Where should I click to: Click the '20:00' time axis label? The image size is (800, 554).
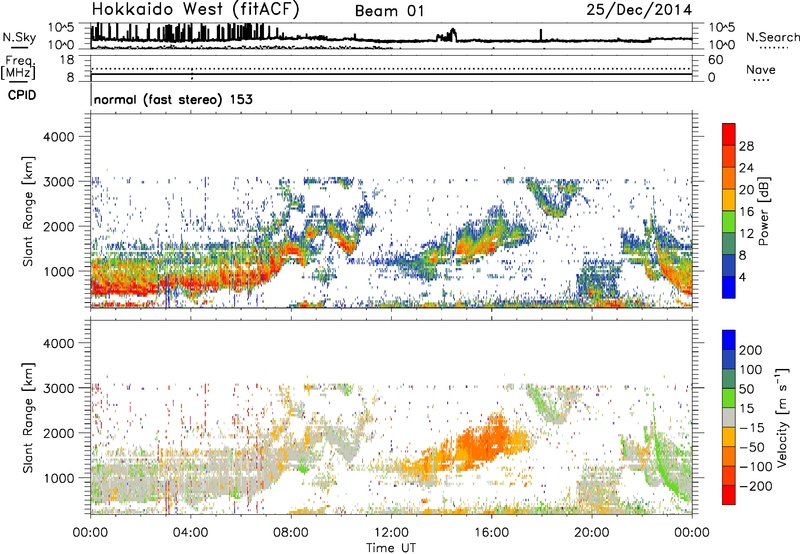coord(591,532)
